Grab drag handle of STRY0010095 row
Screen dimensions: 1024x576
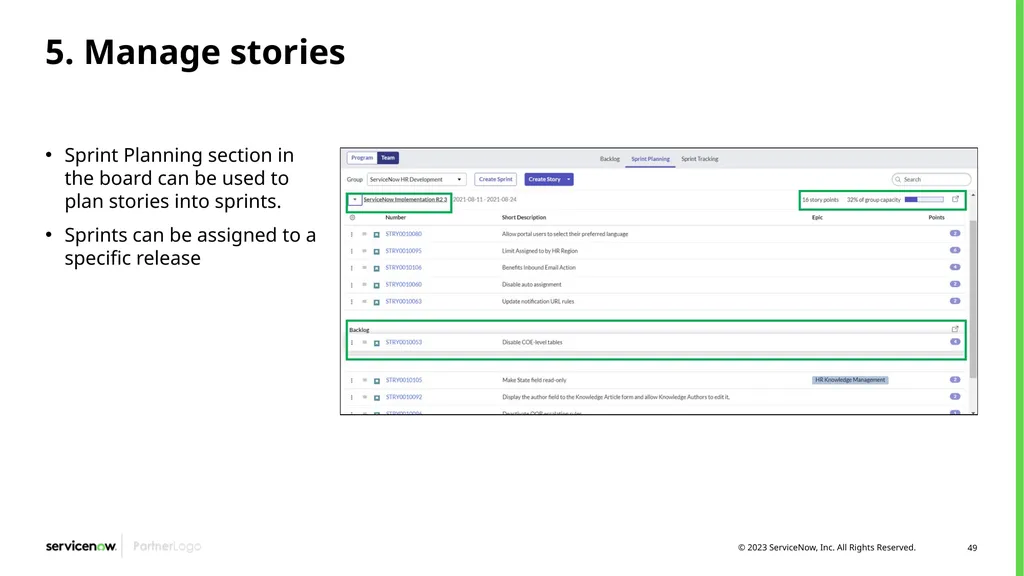coord(364,251)
